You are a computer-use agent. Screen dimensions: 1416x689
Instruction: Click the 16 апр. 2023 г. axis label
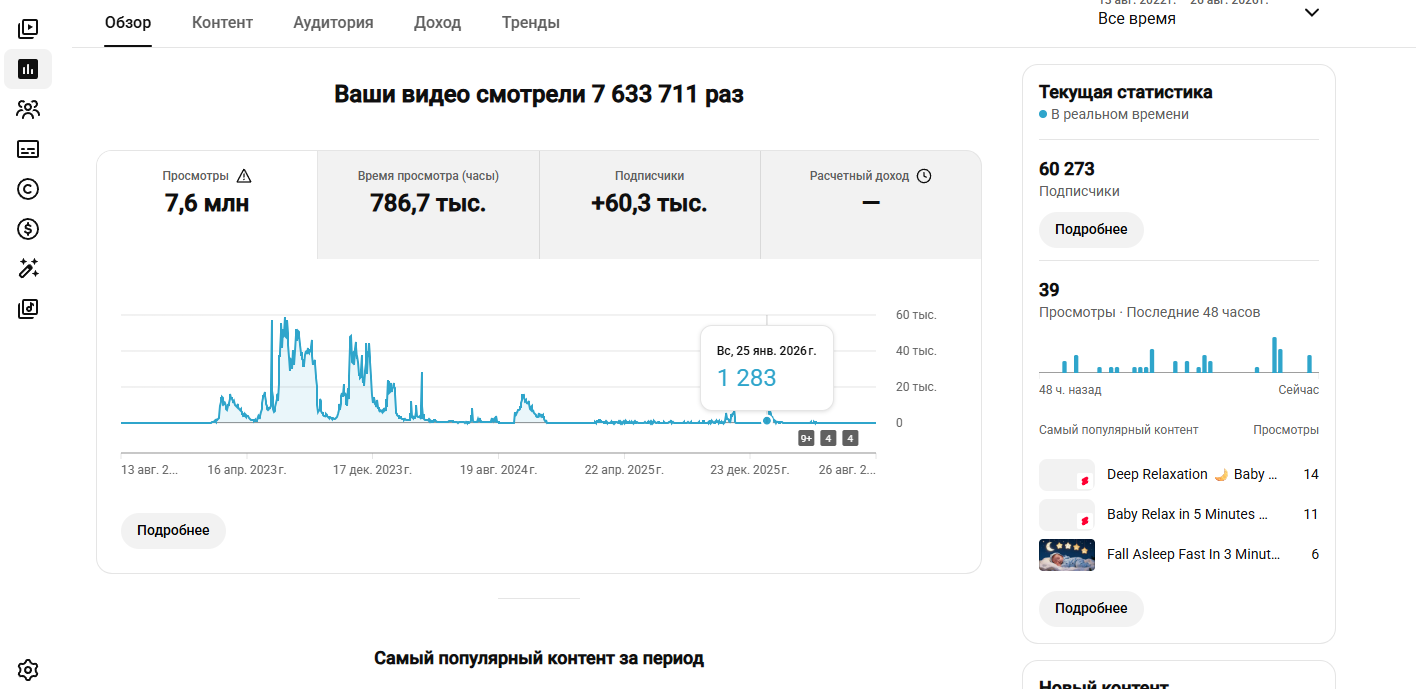[x=247, y=469]
